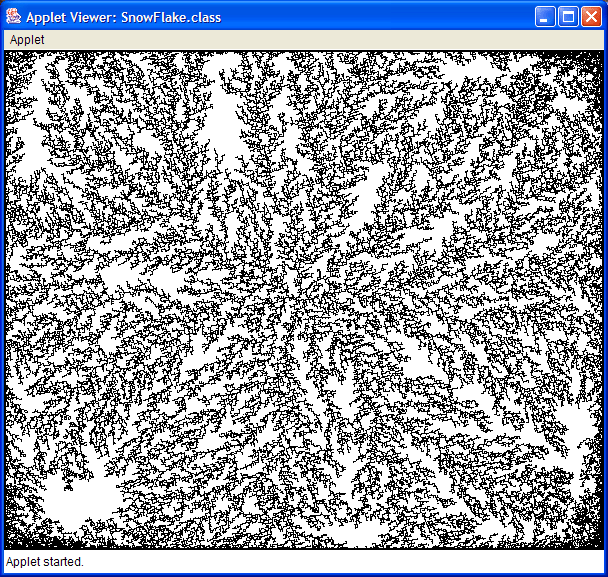Close the Applet Viewer window
This screenshot has width=608, height=577.
pos(591,17)
